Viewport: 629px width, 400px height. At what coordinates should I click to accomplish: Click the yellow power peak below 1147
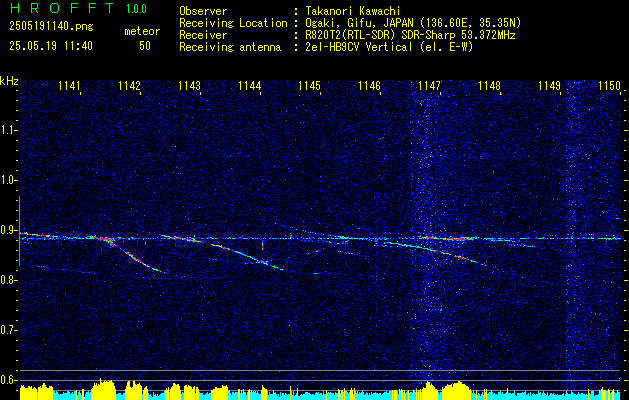pos(429,390)
